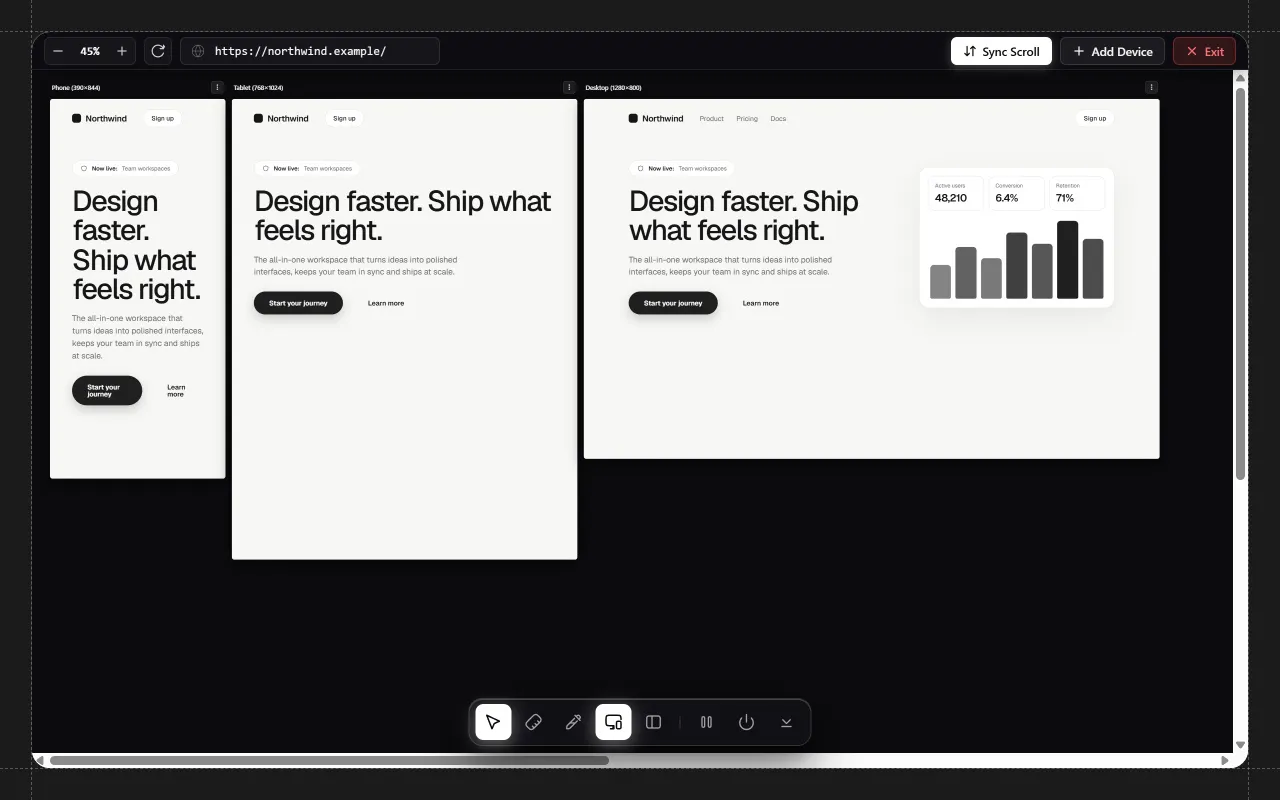Viewport: 1280px width, 800px height.
Task: Click the Desktop (1280×800) device label
Action: [x=613, y=88]
